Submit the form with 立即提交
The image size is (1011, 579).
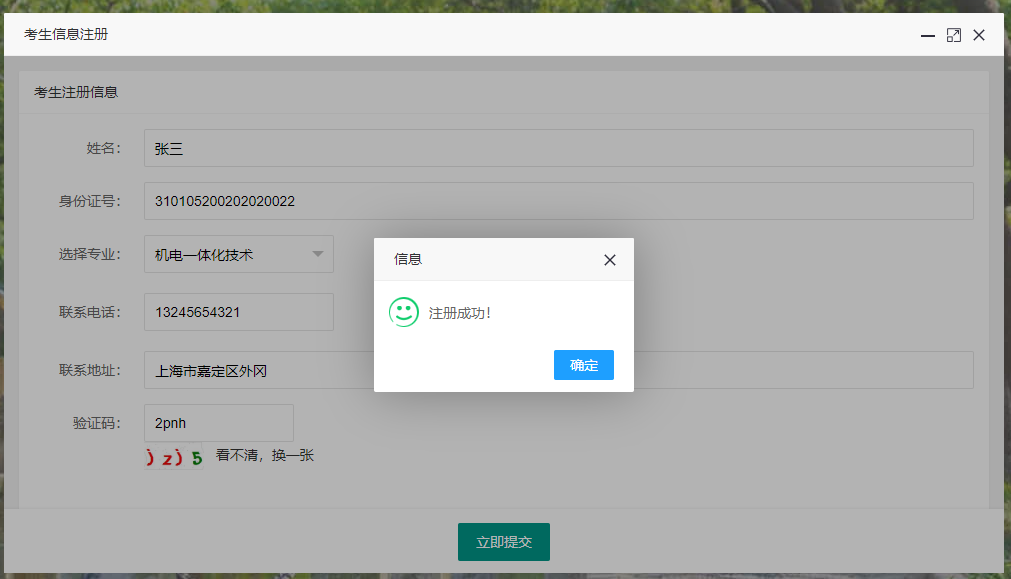(x=504, y=542)
